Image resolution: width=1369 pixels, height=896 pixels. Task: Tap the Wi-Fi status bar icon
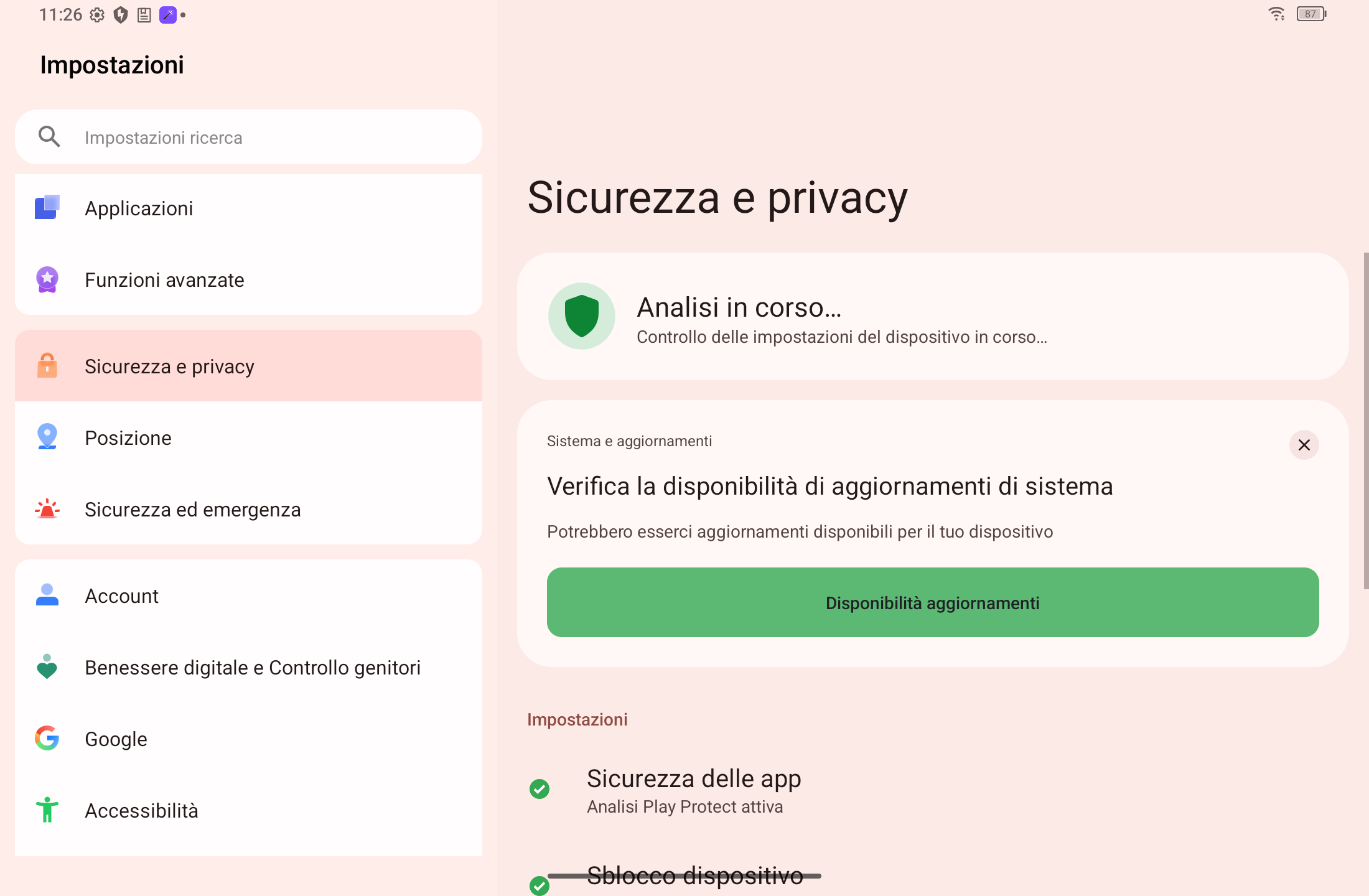click(1276, 14)
